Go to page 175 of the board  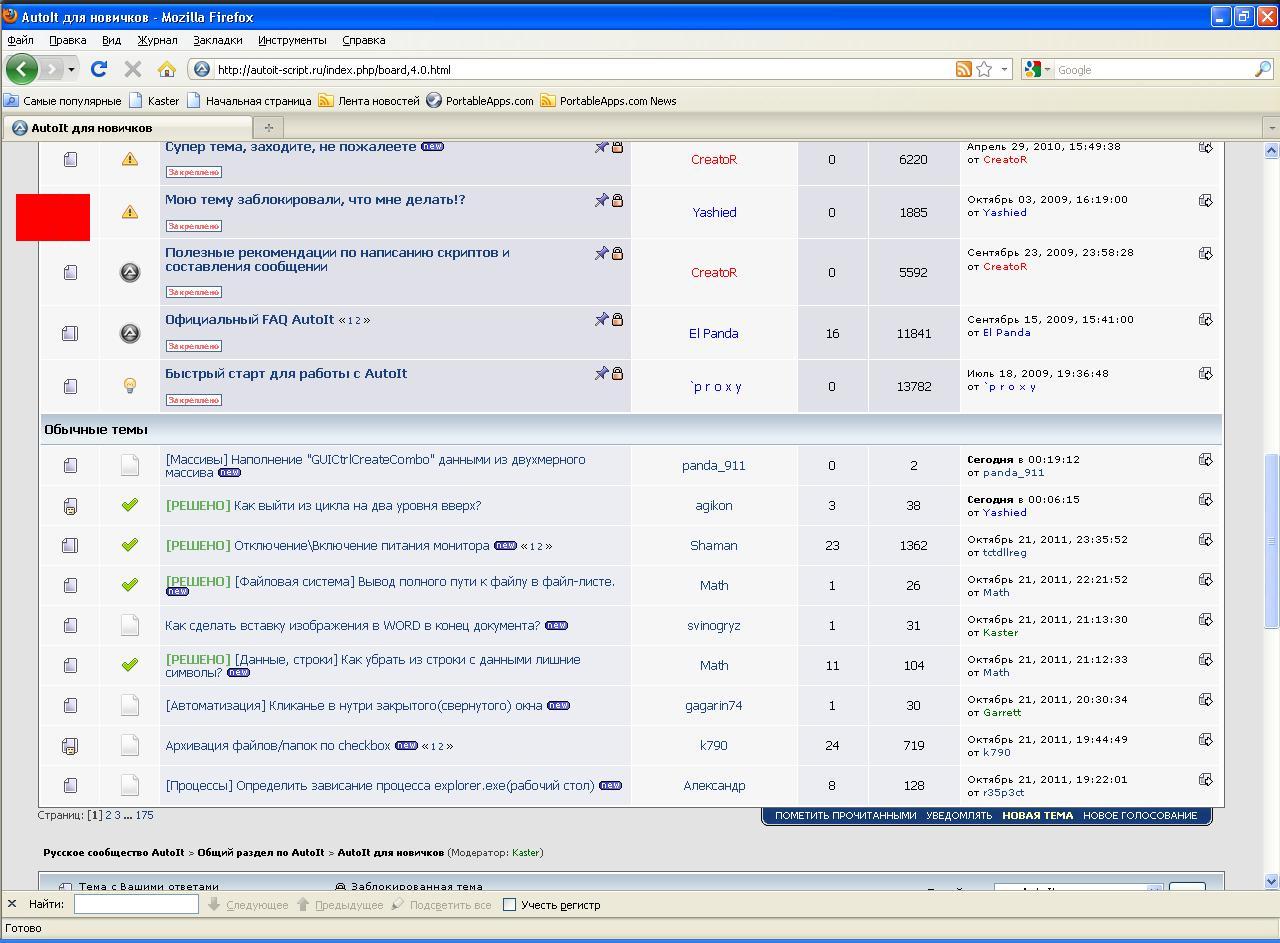[145, 815]
